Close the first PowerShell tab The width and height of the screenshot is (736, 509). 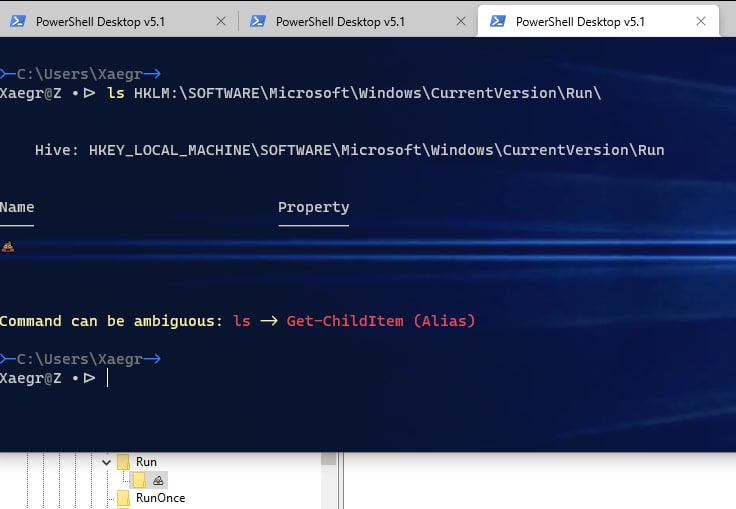pyautogui.click(x=221, y=21)
